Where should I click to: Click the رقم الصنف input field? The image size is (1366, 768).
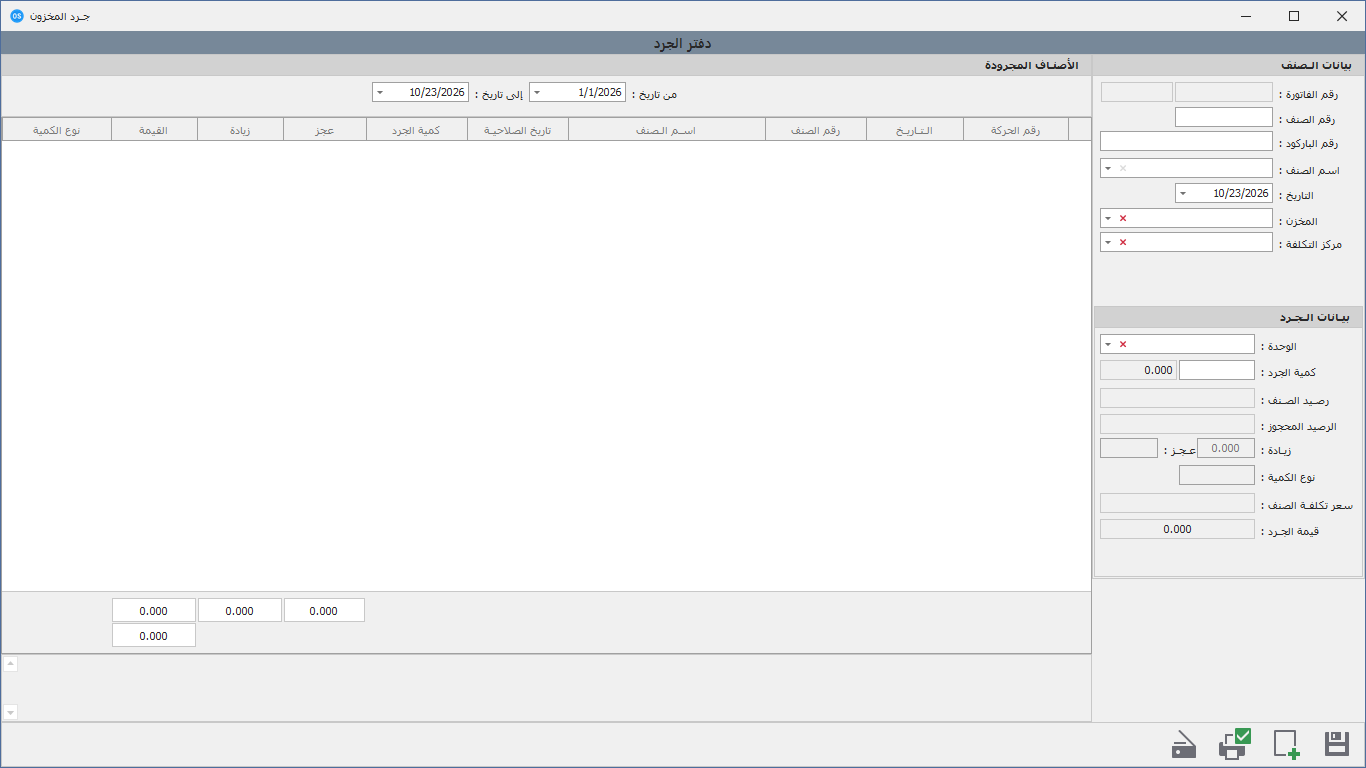point(1223,117)
